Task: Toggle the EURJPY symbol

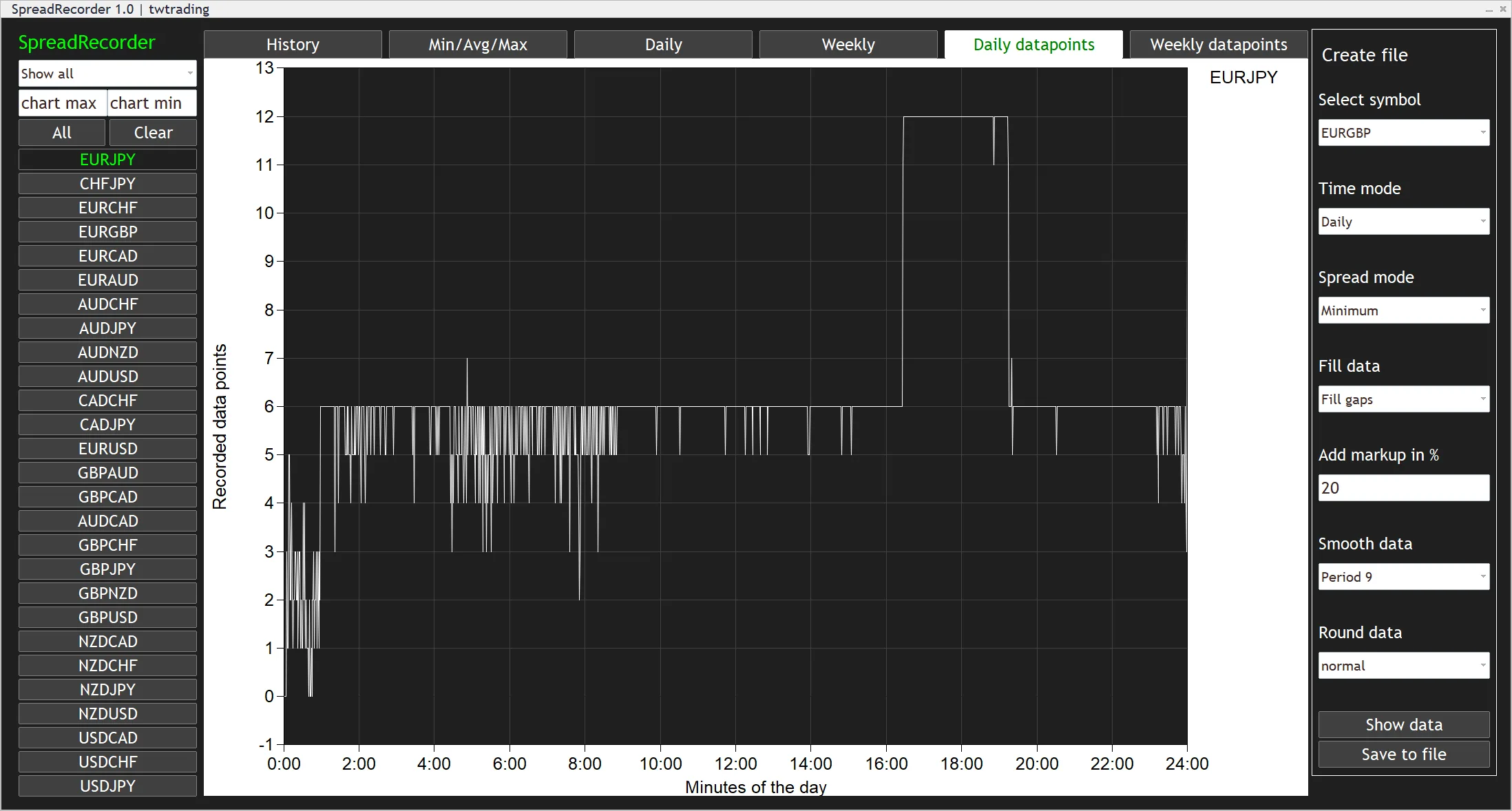Action: [x=107, y=160]
